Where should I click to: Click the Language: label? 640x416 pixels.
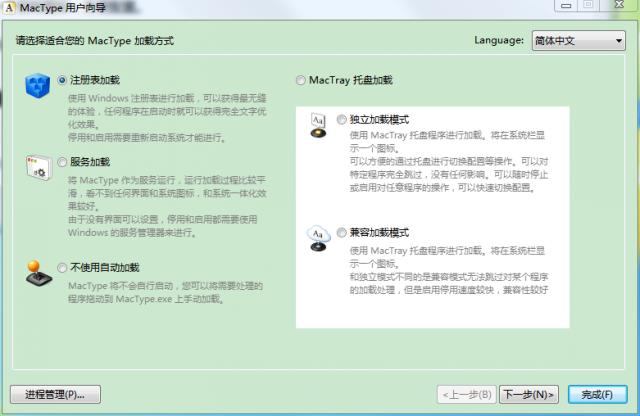point(499,40)
